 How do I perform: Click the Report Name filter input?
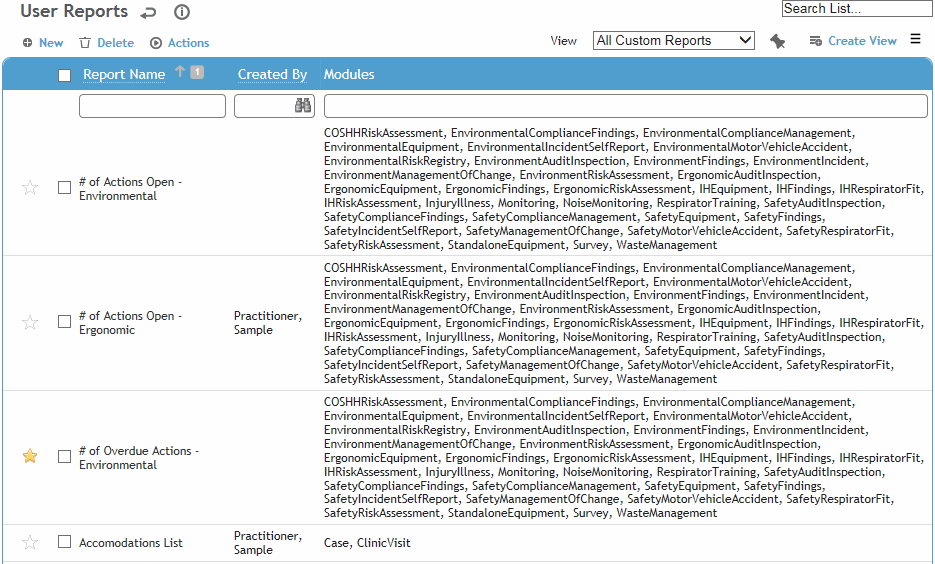153,106
